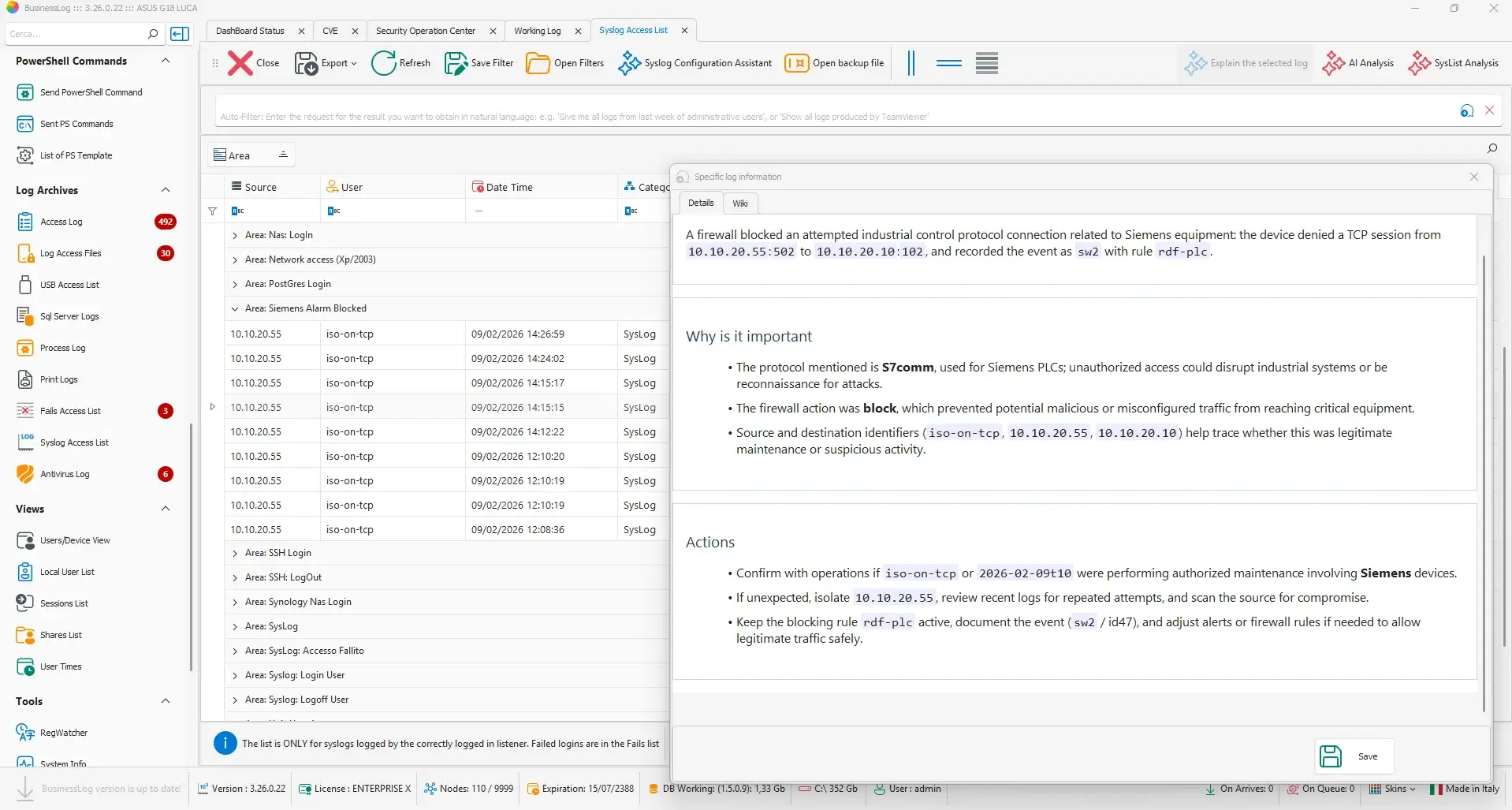
Task: Open the Export dropdown
Action: point(326,63)
